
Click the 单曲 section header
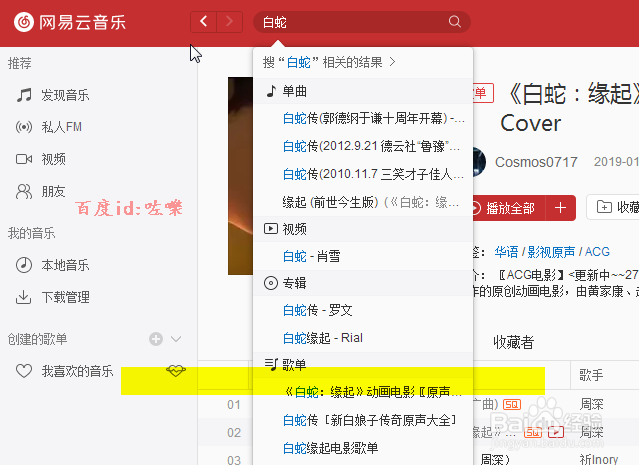(x=363, y=91)
